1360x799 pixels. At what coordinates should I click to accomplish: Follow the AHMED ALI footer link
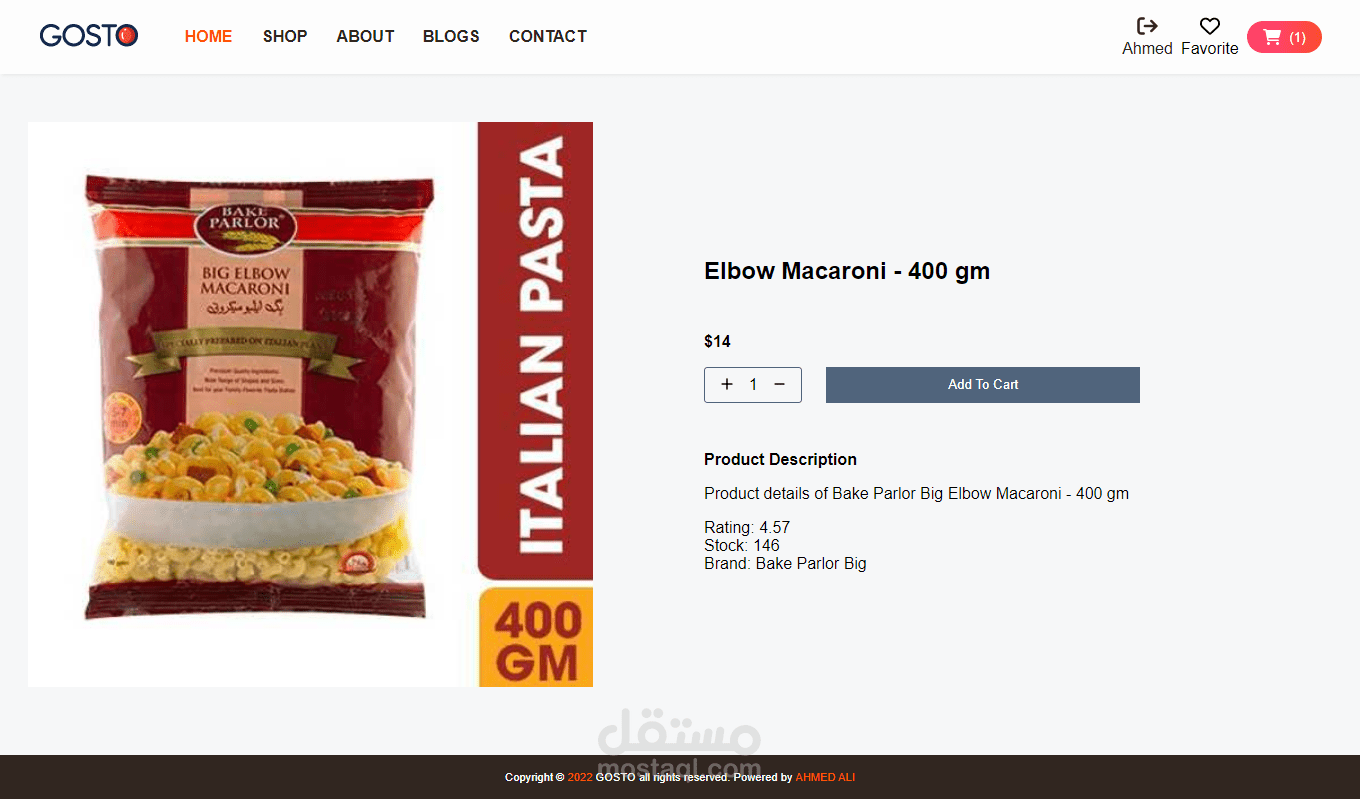(x=825, y=777)
